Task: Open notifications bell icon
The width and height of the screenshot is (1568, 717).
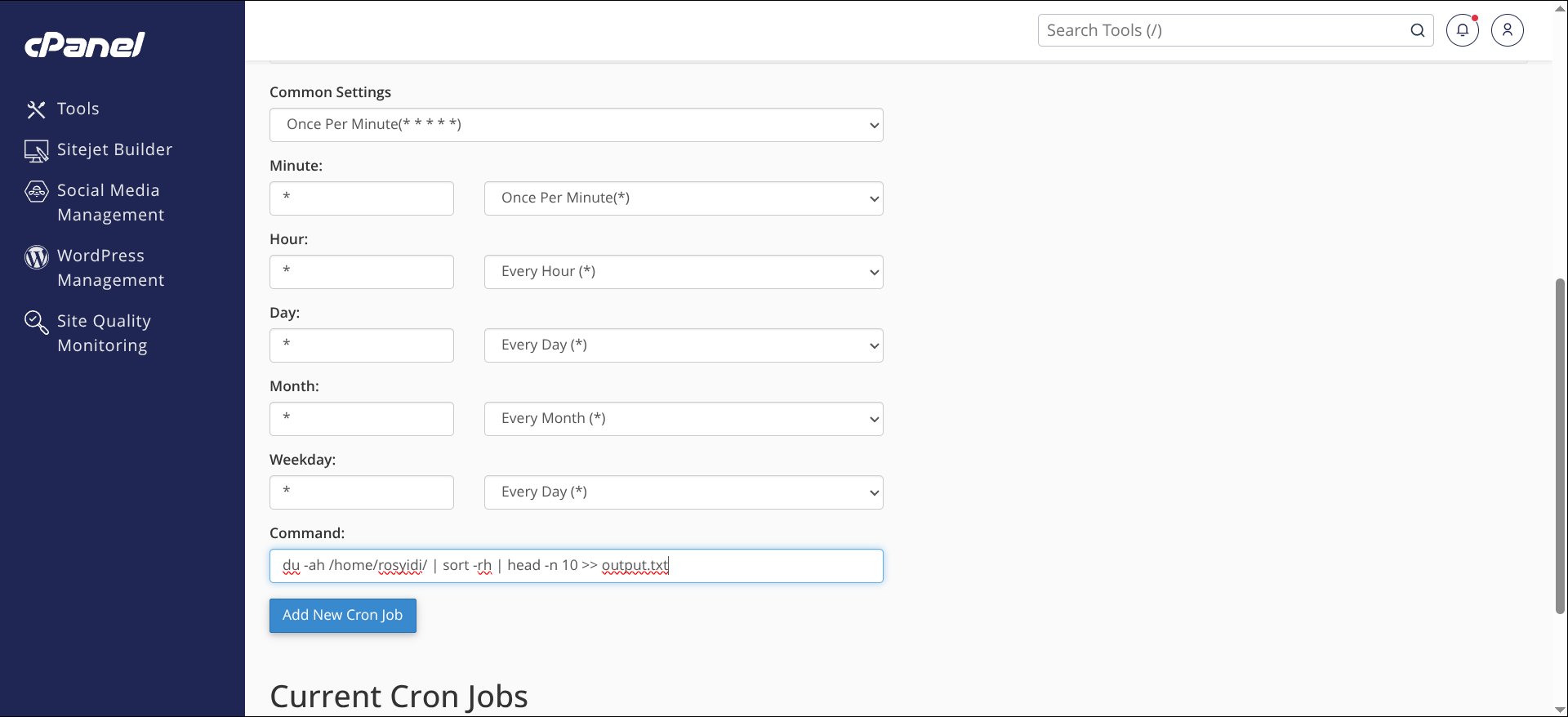Action: coord(1462,30)
